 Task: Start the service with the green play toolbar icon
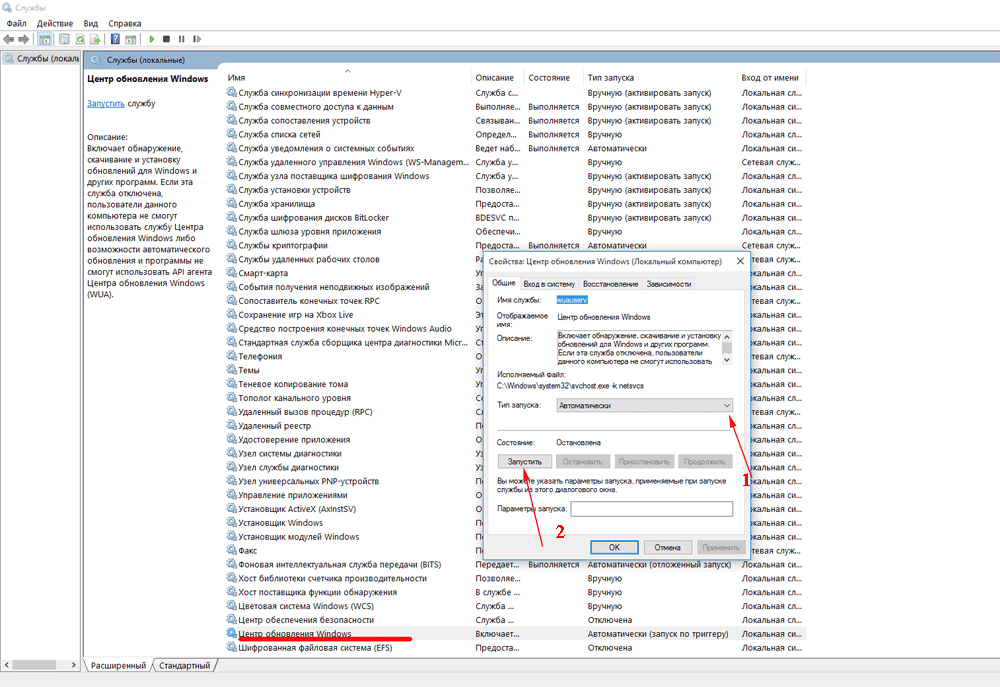(x=152, y=39)
